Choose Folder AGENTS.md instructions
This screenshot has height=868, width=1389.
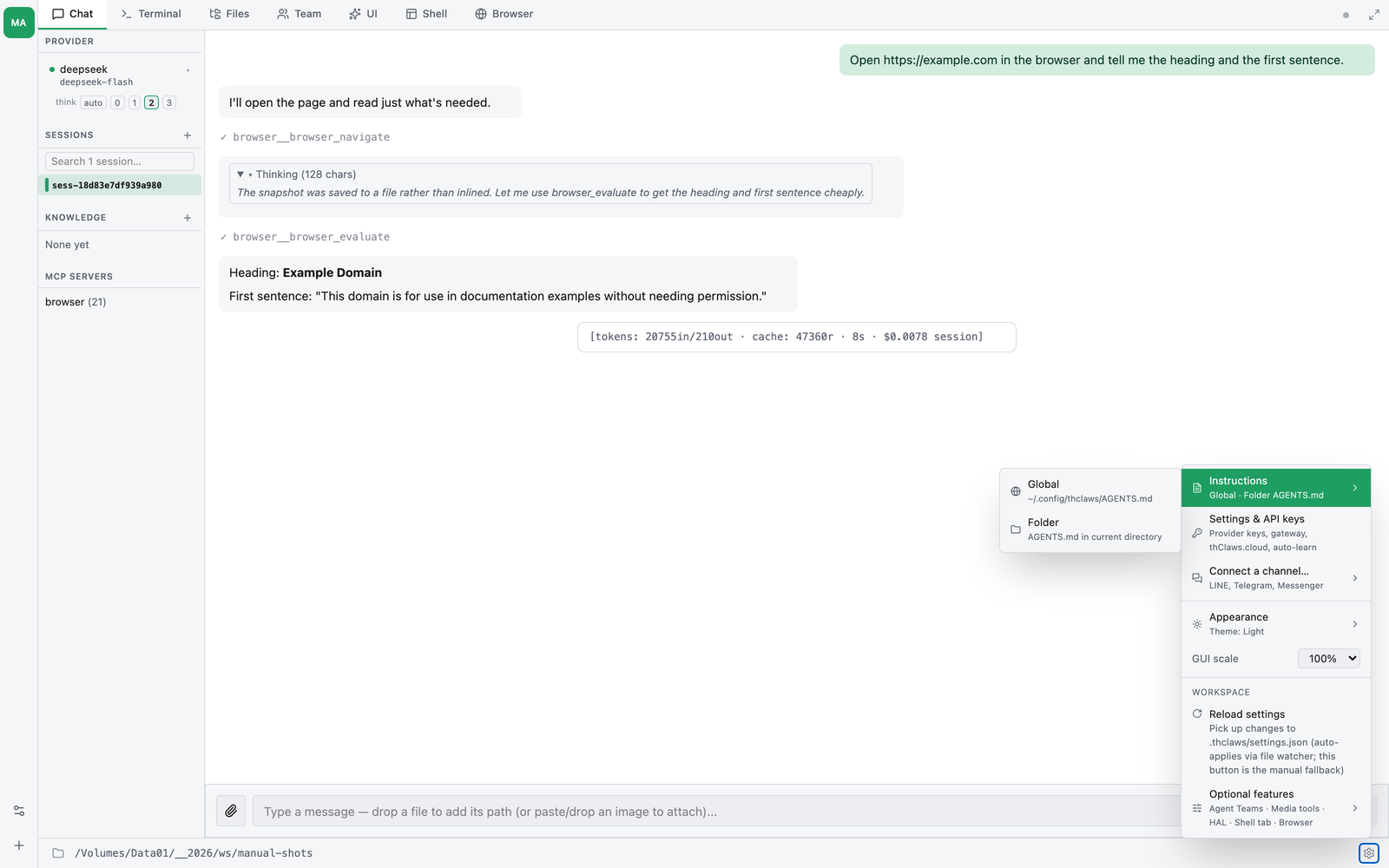(x=1090, y=529)
